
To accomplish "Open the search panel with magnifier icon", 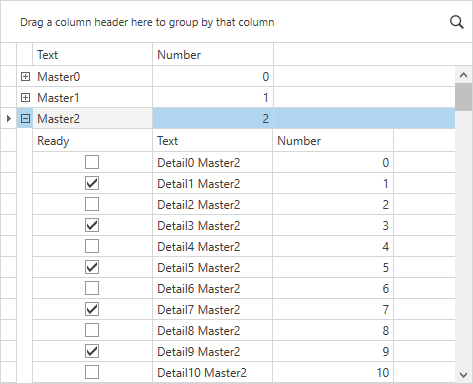I will (x=457, y=22).
